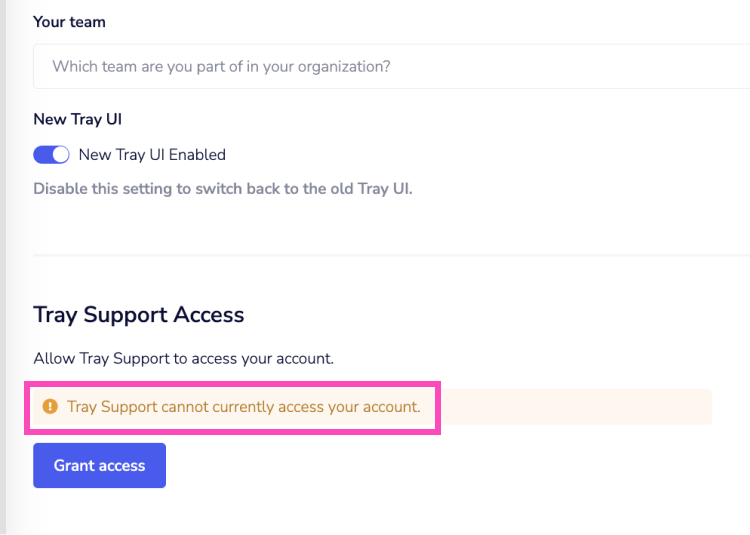The image size is (750, 535).
Task: Click the "Which team are you" placeholder text
Action: coord(221,67)
